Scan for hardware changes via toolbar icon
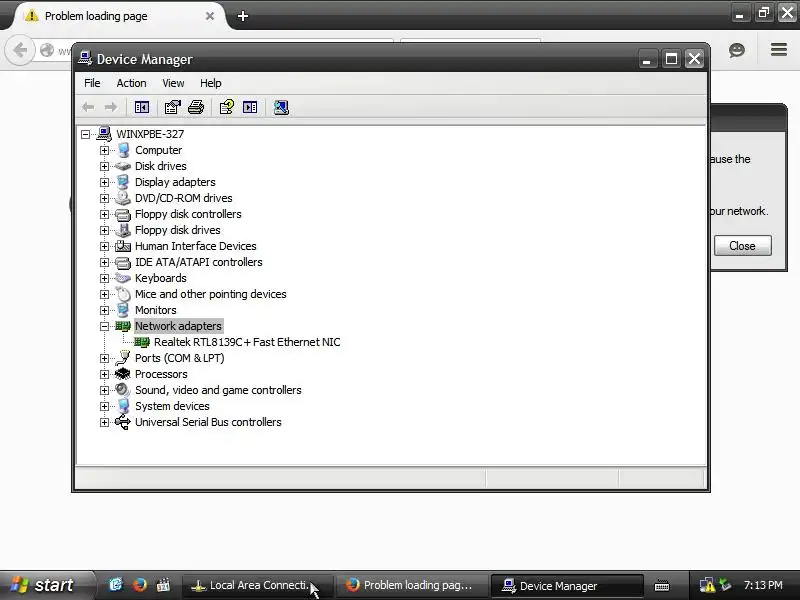Screen dimensions: 800x600 click(x=281, y=107)
